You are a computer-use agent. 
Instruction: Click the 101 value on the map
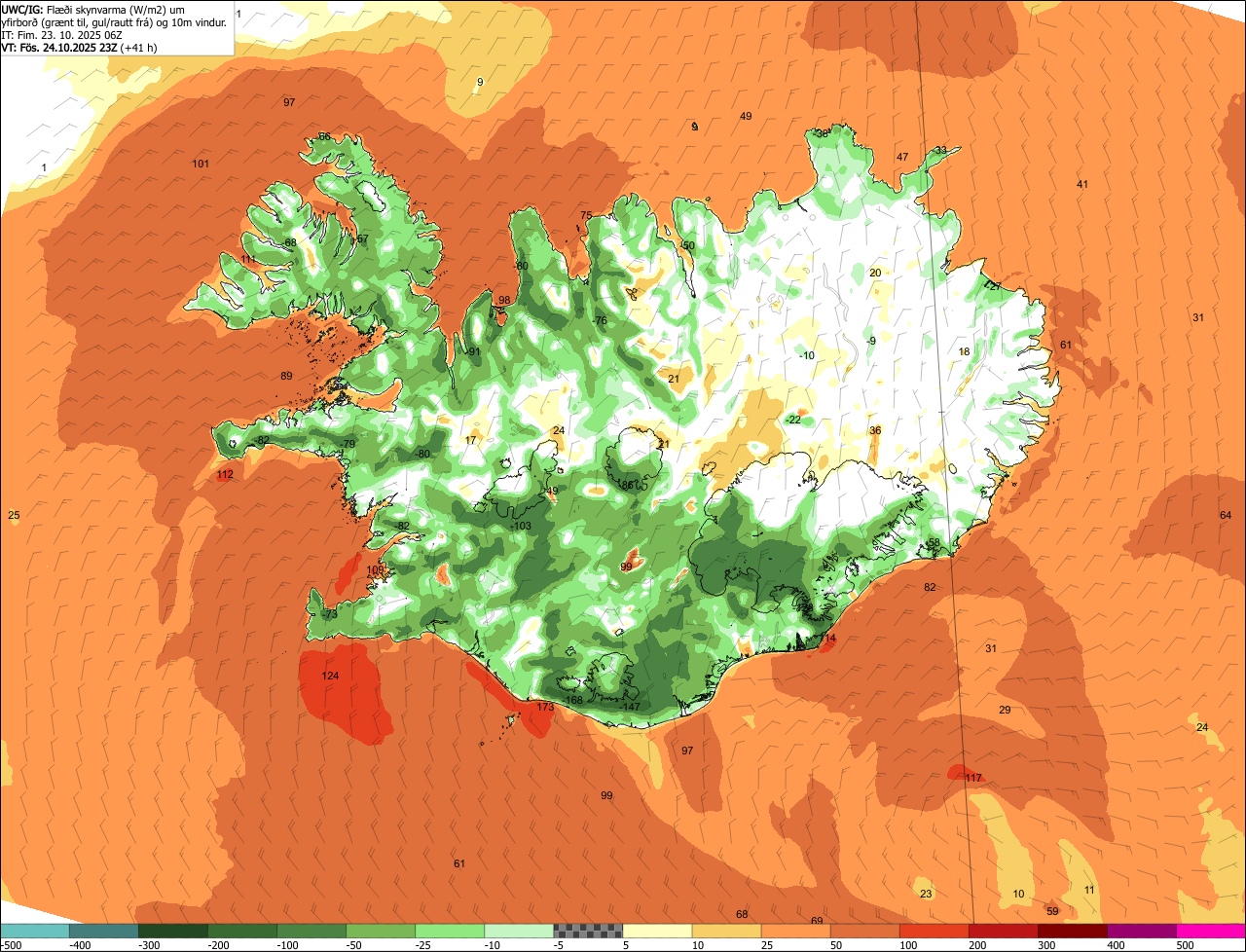201,164
